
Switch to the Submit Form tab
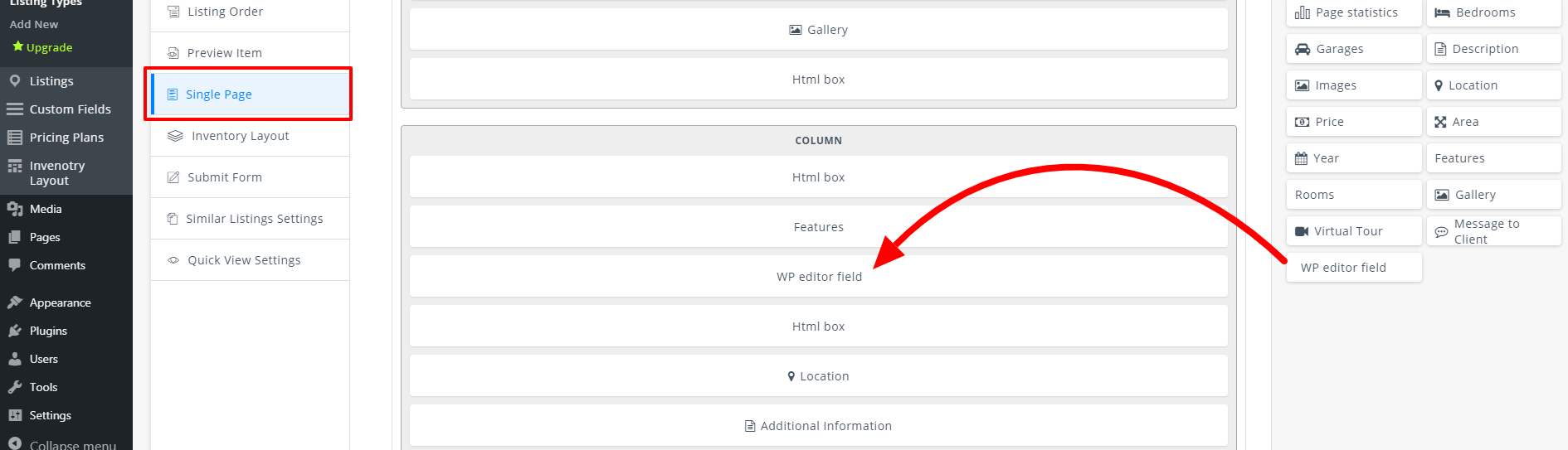coord(250,177)
